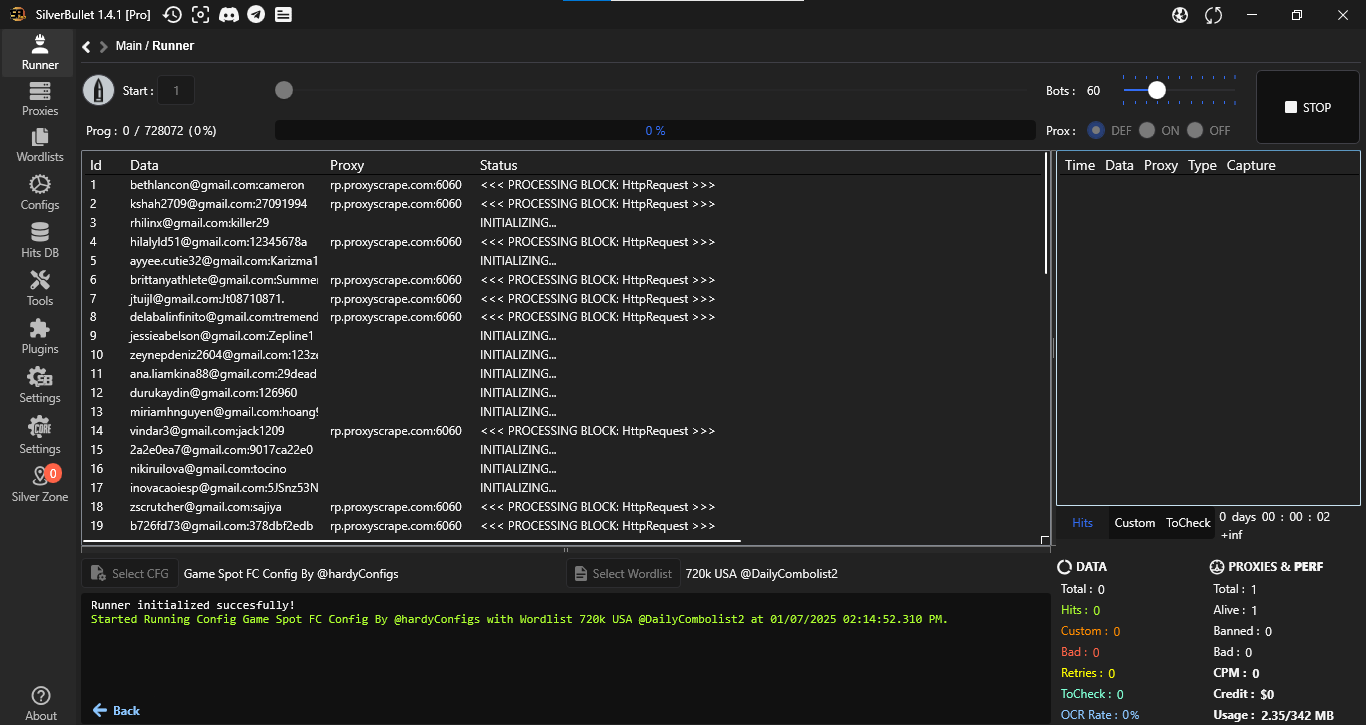Image resolution: width=1366 pixels, height=725 pixels.
Task: Click the "Custom : 0" data counter
Action: [1090, 631]
